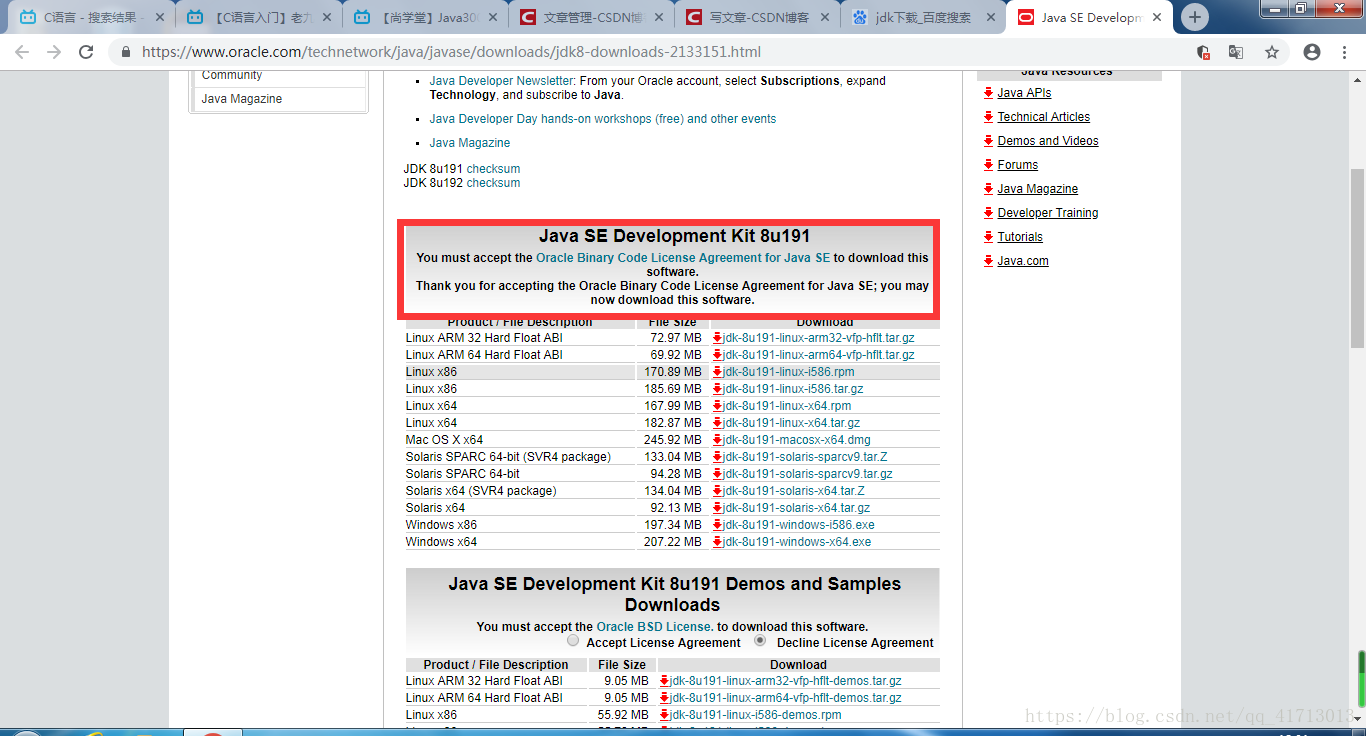Open the Google Translate icon in address bar
The height and width of the screenshot is (736, 1366).
(x=1236, y=52)
